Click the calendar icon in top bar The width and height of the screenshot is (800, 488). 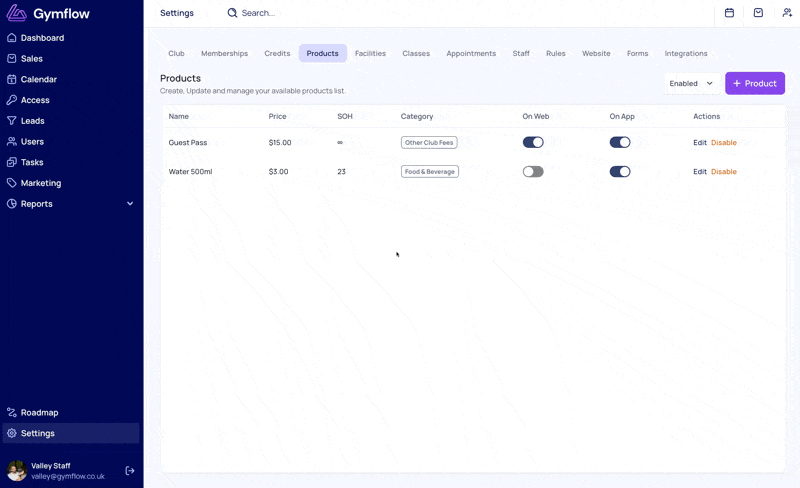pos(729,13)
